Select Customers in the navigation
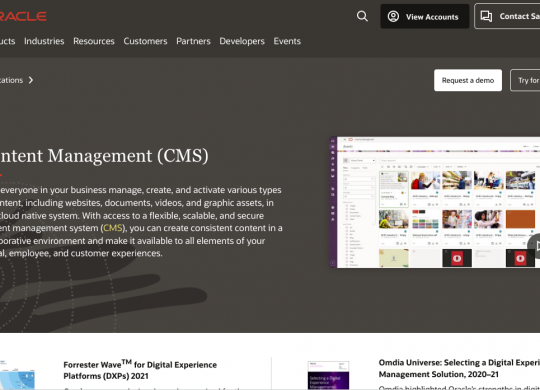Image resolution: width=540 pixels, height=390 pixels. [145, 41]
